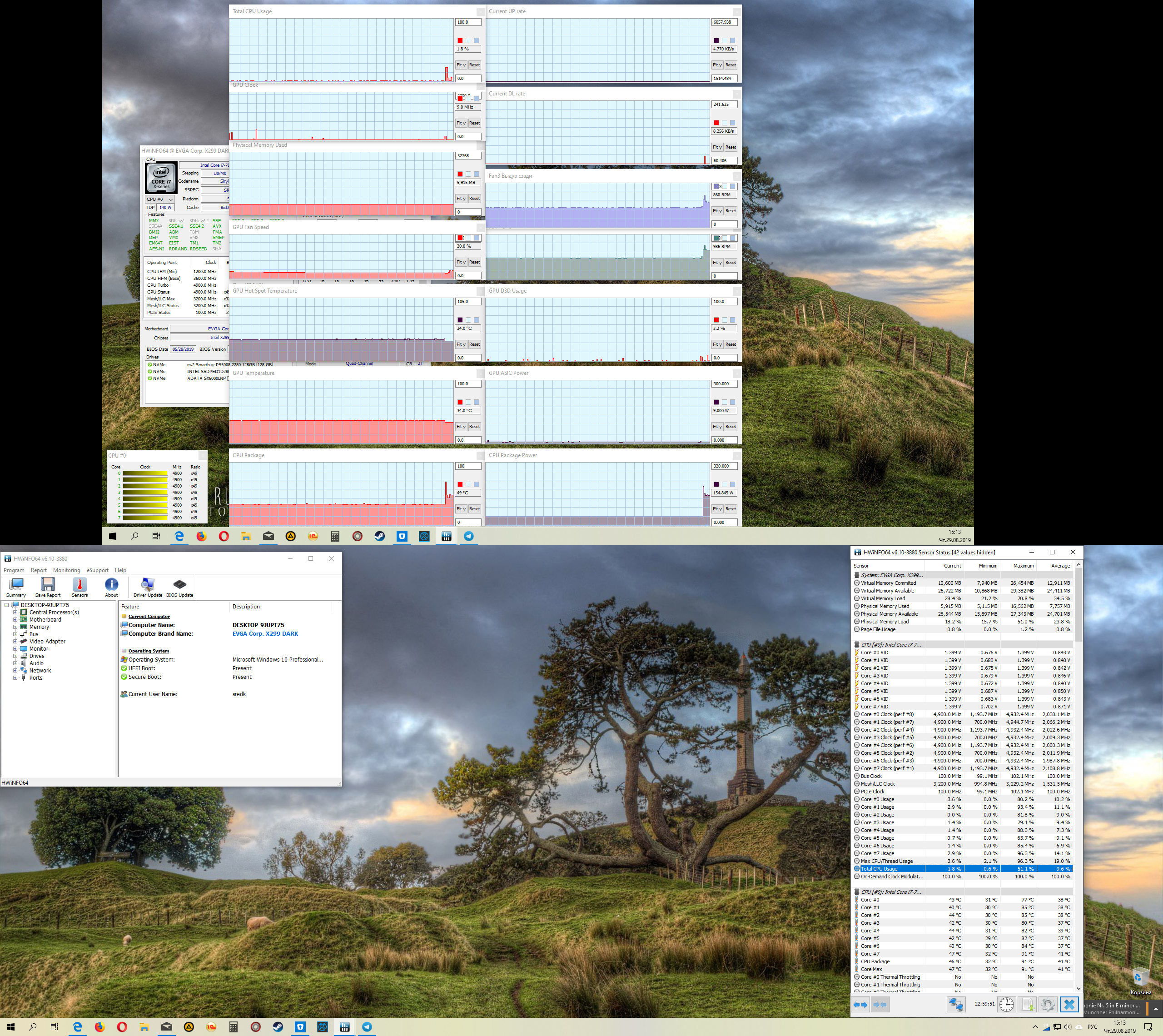The width and height of the screenshot is (1163, 1036).
Task: Click red color swatch on GPU Temperature graph
Action: (x=460, y=403)
